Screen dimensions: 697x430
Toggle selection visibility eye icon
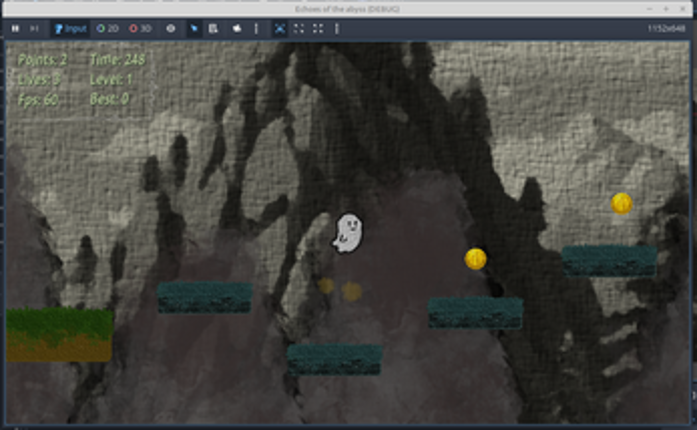point(171,29)
